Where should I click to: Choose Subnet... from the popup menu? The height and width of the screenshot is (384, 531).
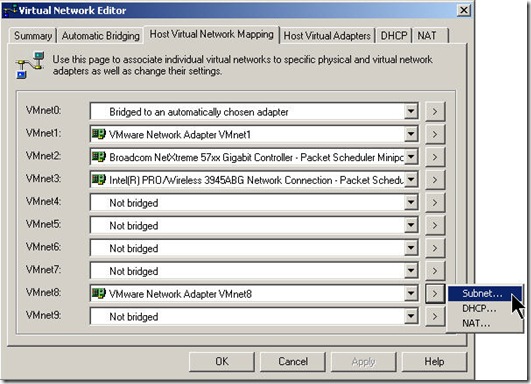(485, 294)
